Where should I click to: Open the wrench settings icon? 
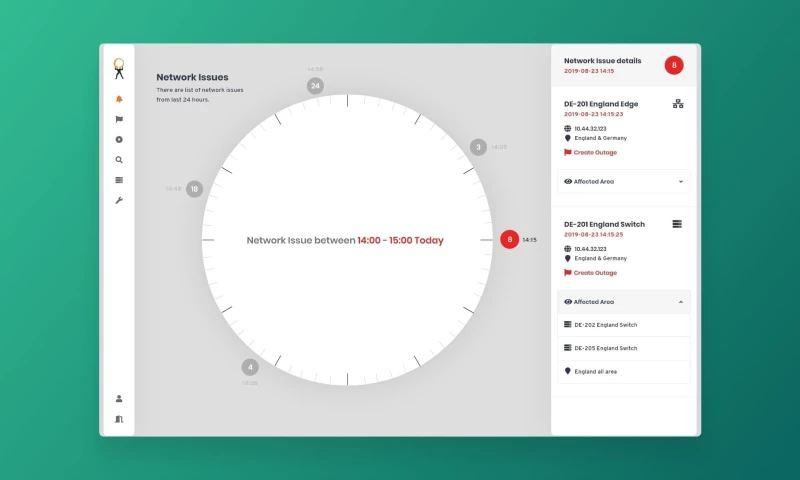click(x=119, y=201)
